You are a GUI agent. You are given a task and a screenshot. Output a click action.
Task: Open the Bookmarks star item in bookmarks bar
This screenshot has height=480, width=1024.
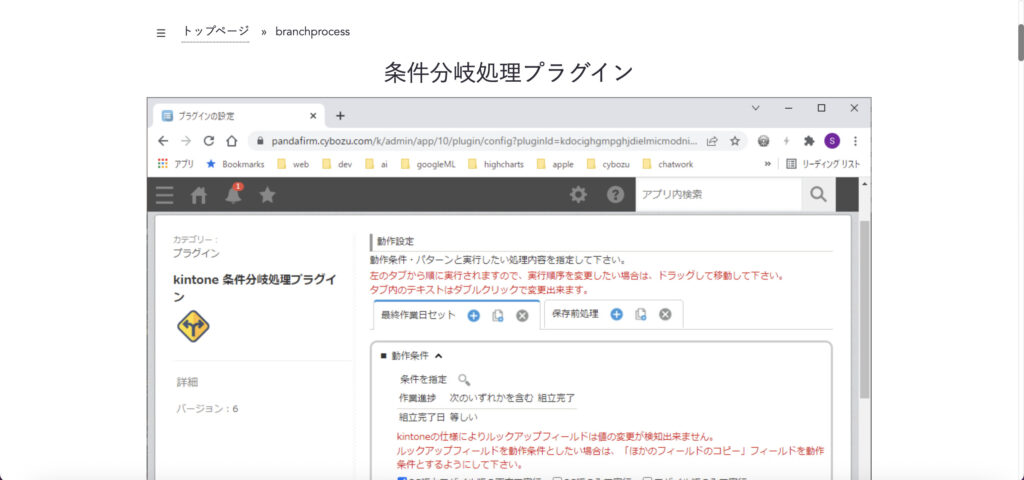pos(235,165)
